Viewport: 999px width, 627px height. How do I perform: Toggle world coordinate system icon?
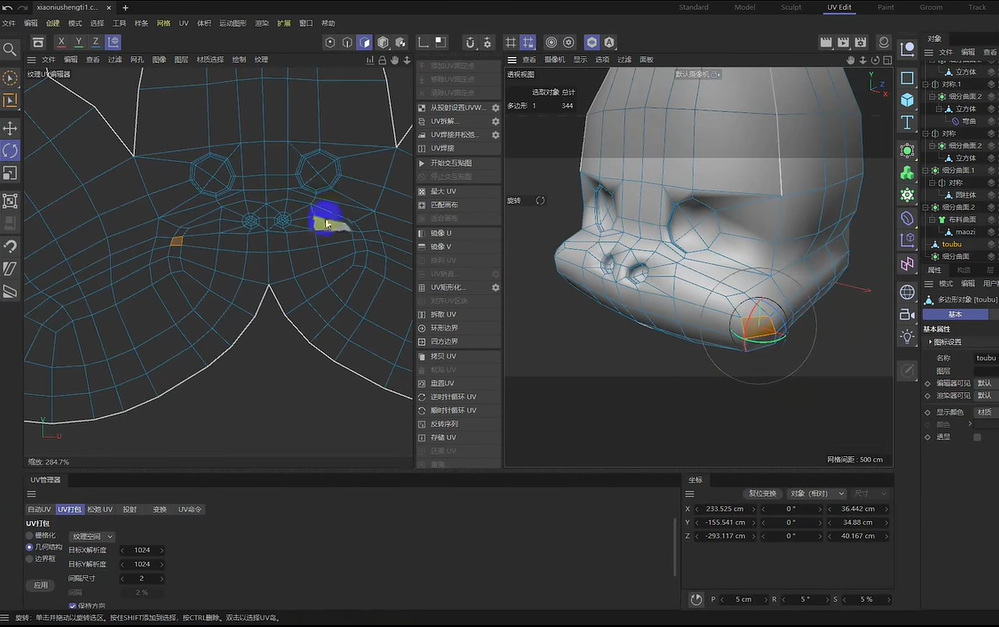coord(113,42)
